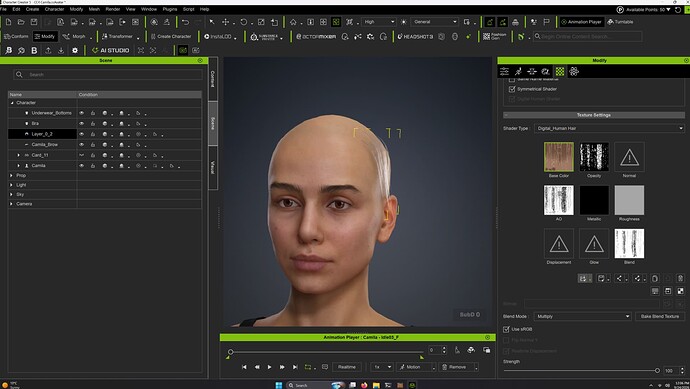690x389 pixels.
Task: Open a project using the folder icon
Action: (x=21, y=22)
